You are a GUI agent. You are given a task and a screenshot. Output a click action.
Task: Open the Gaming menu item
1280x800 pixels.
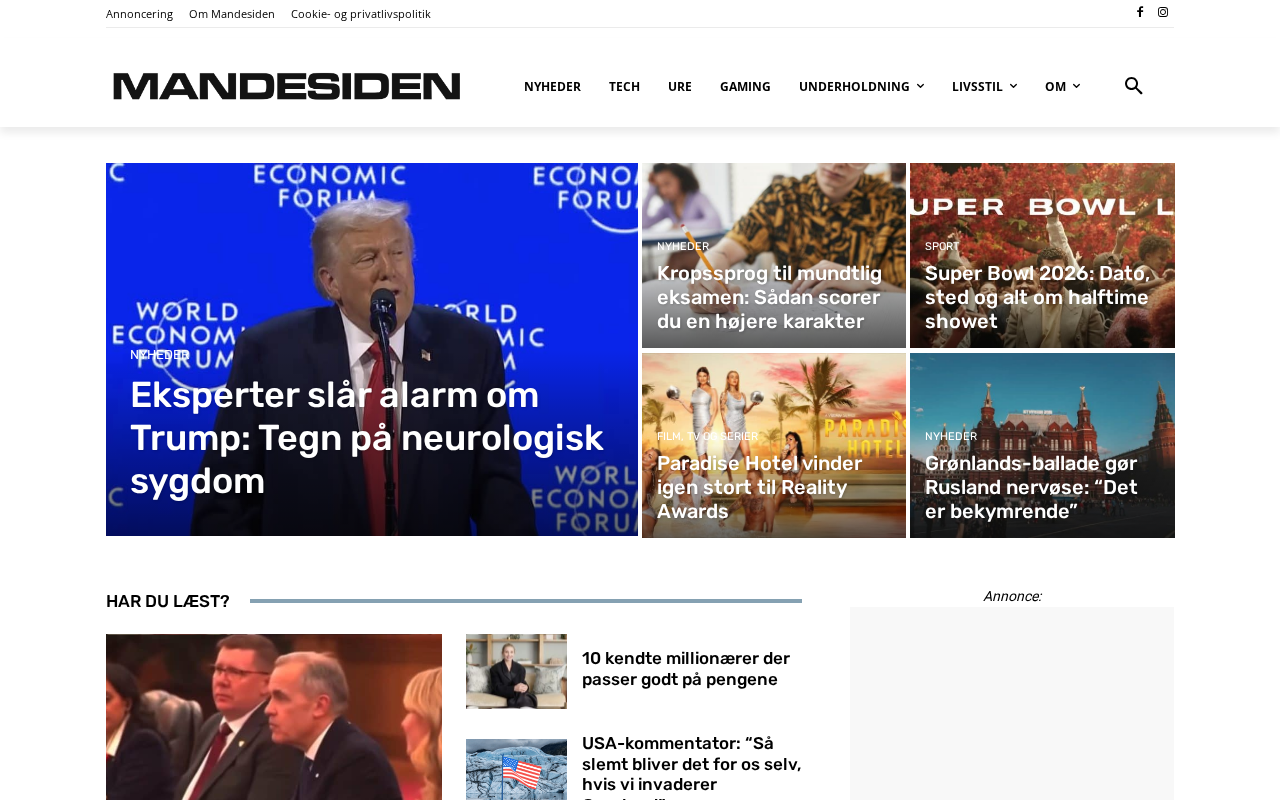(x=745, y=87)
